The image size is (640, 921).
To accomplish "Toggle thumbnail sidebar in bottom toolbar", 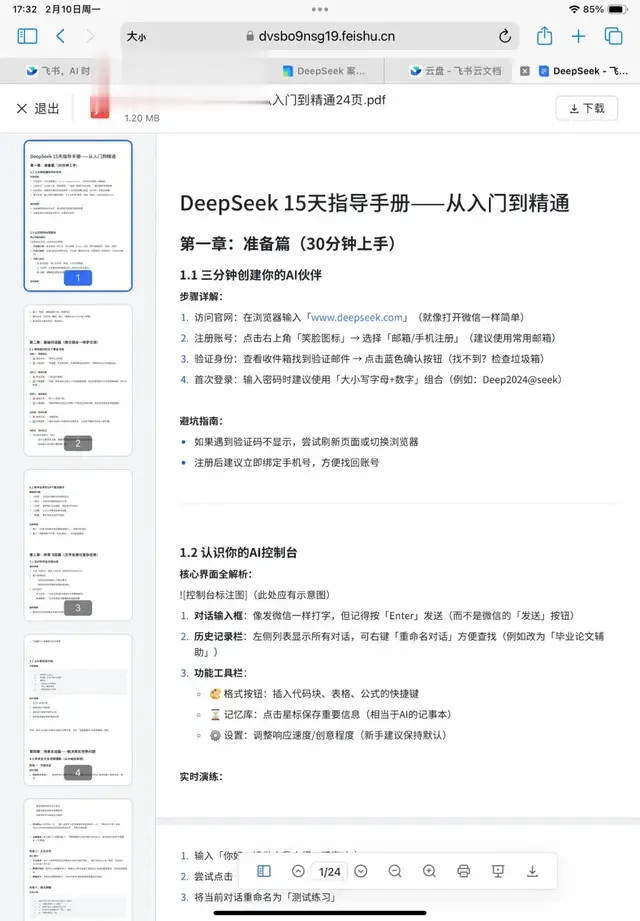I will [264, 871].
